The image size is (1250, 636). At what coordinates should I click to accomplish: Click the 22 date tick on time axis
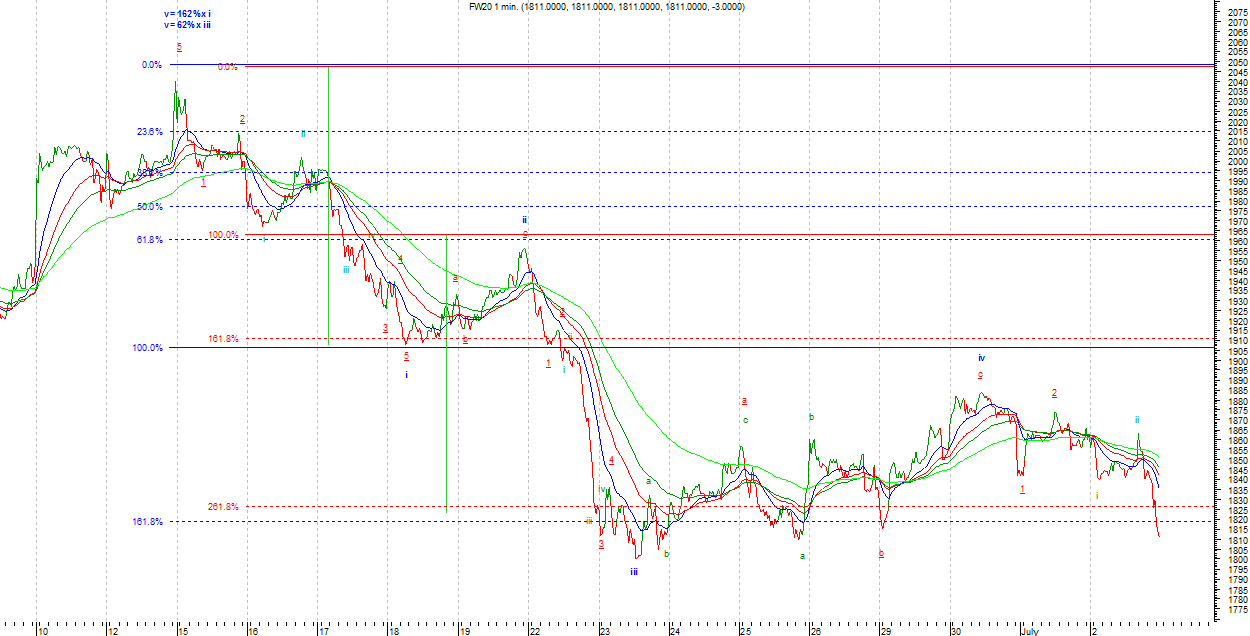(x=535, y=631)
